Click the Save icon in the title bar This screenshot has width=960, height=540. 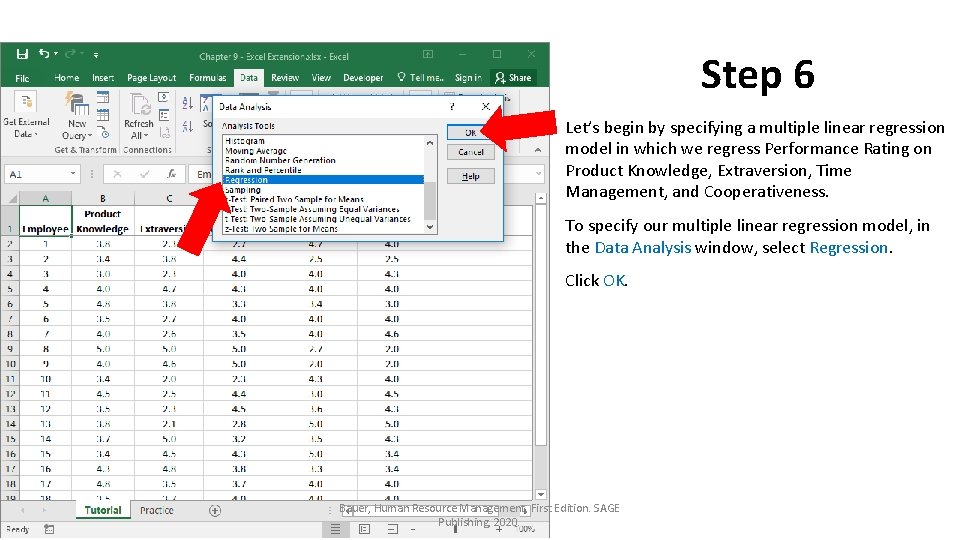[x=22, y=54]
